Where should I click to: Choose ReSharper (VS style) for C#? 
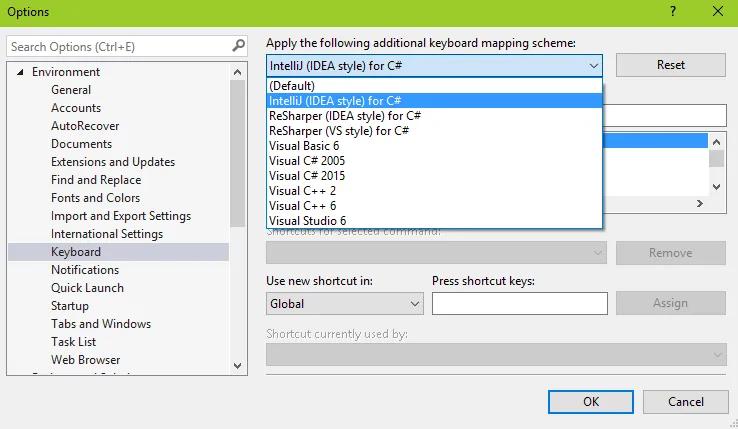pyautogui.click(x=434, y=131)
